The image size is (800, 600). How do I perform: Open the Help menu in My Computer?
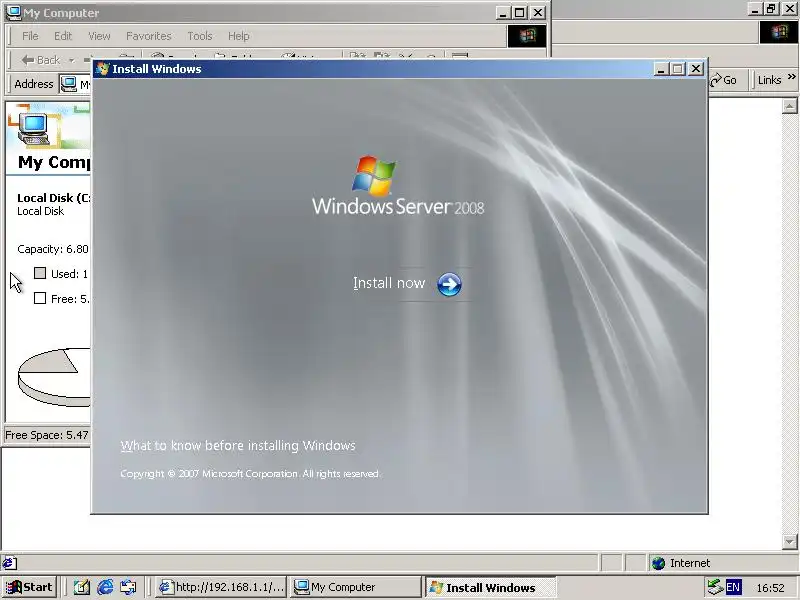pos(238,36)
